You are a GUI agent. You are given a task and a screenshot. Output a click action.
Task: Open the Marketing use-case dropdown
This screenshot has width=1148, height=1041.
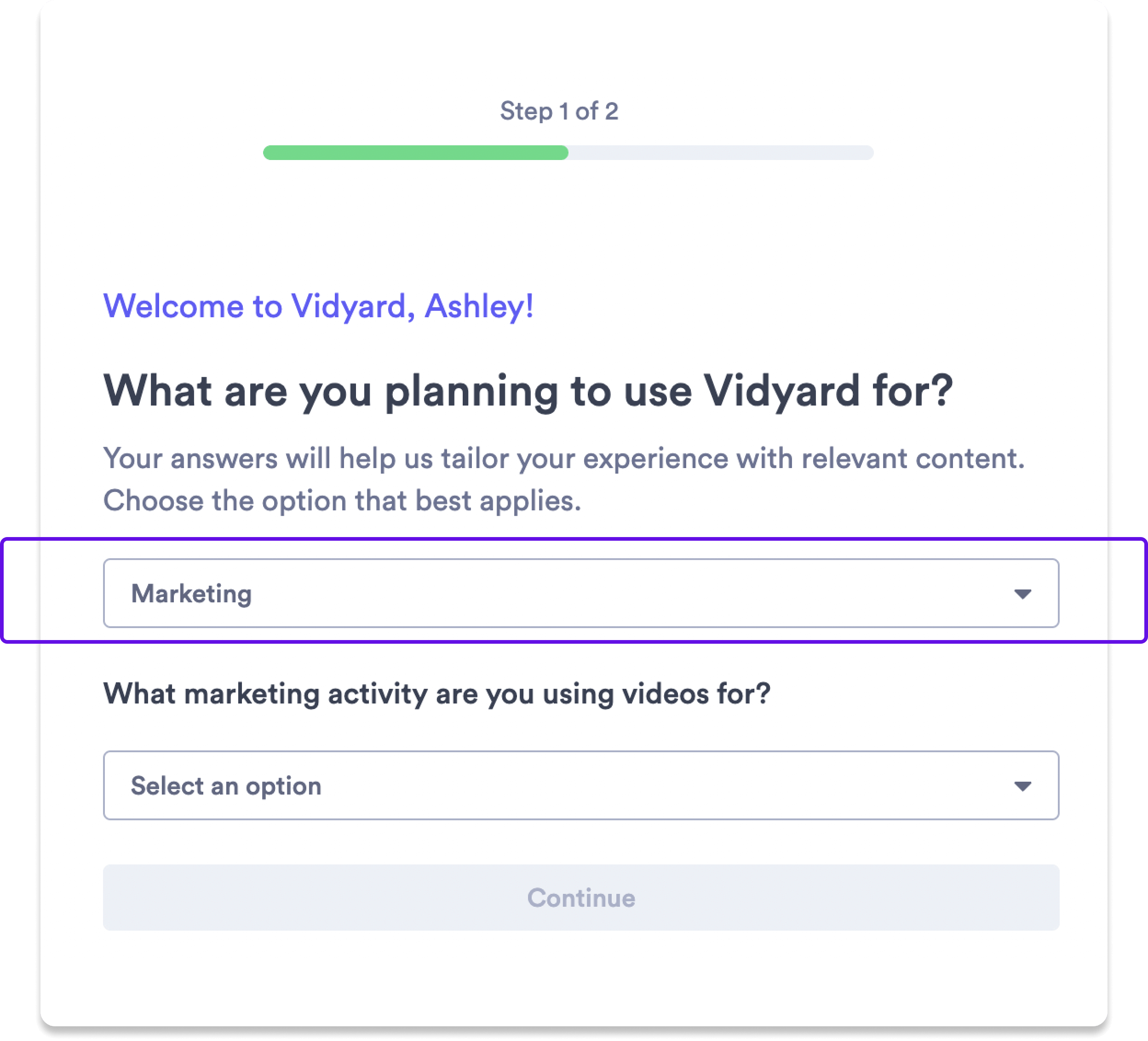(x=580, y=593)
